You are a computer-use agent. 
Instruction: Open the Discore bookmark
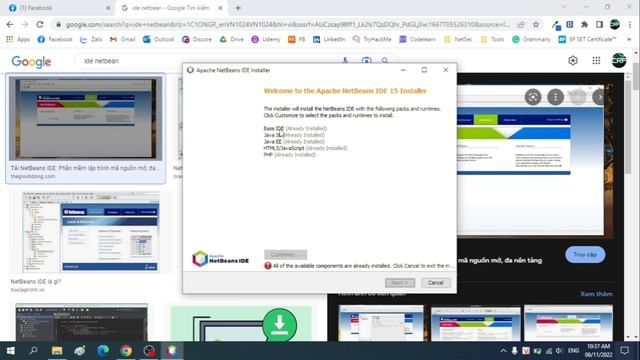click(197, 39)
